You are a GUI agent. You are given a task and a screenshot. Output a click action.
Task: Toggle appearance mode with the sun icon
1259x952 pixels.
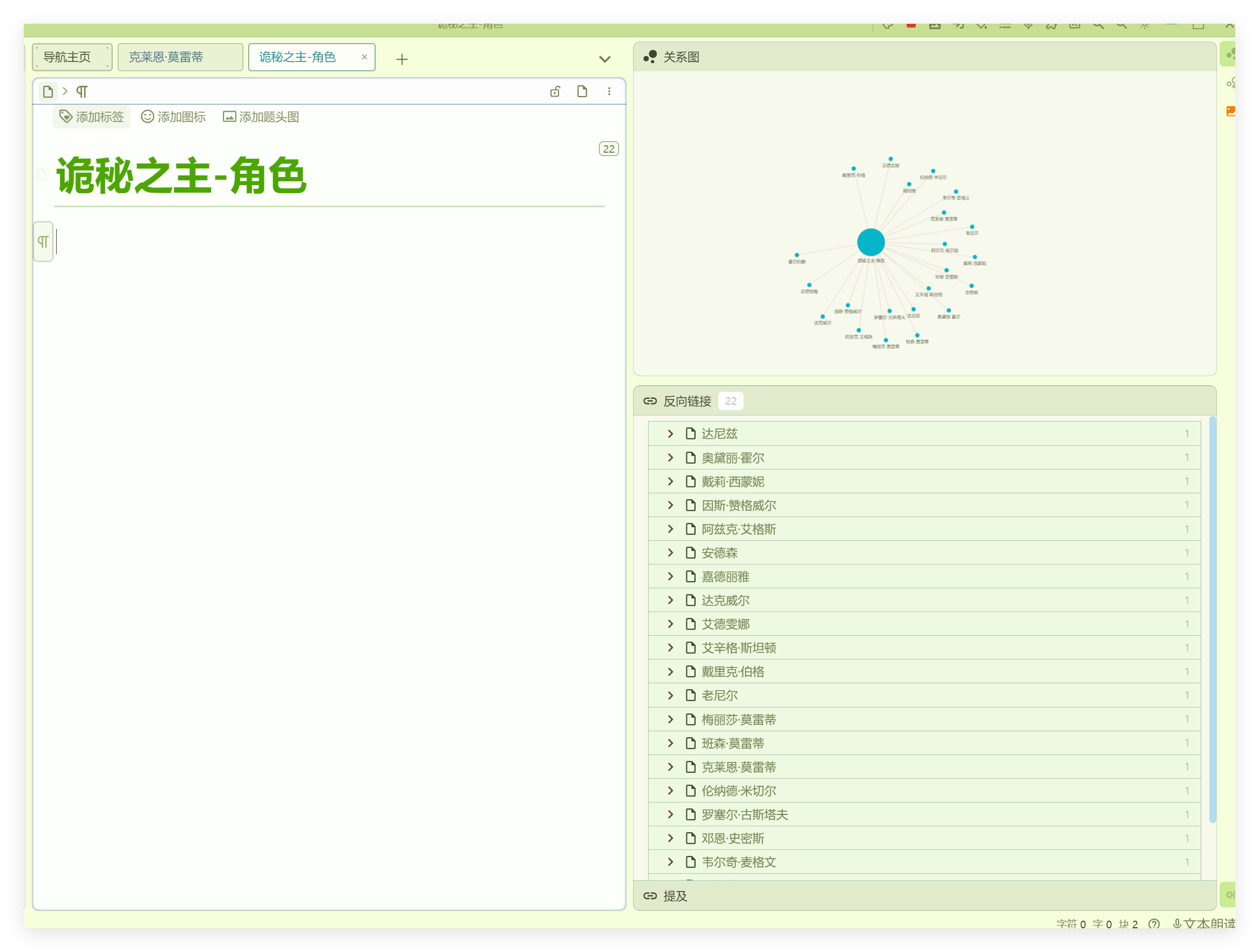pyautogui.click(x=1144, y=25)
